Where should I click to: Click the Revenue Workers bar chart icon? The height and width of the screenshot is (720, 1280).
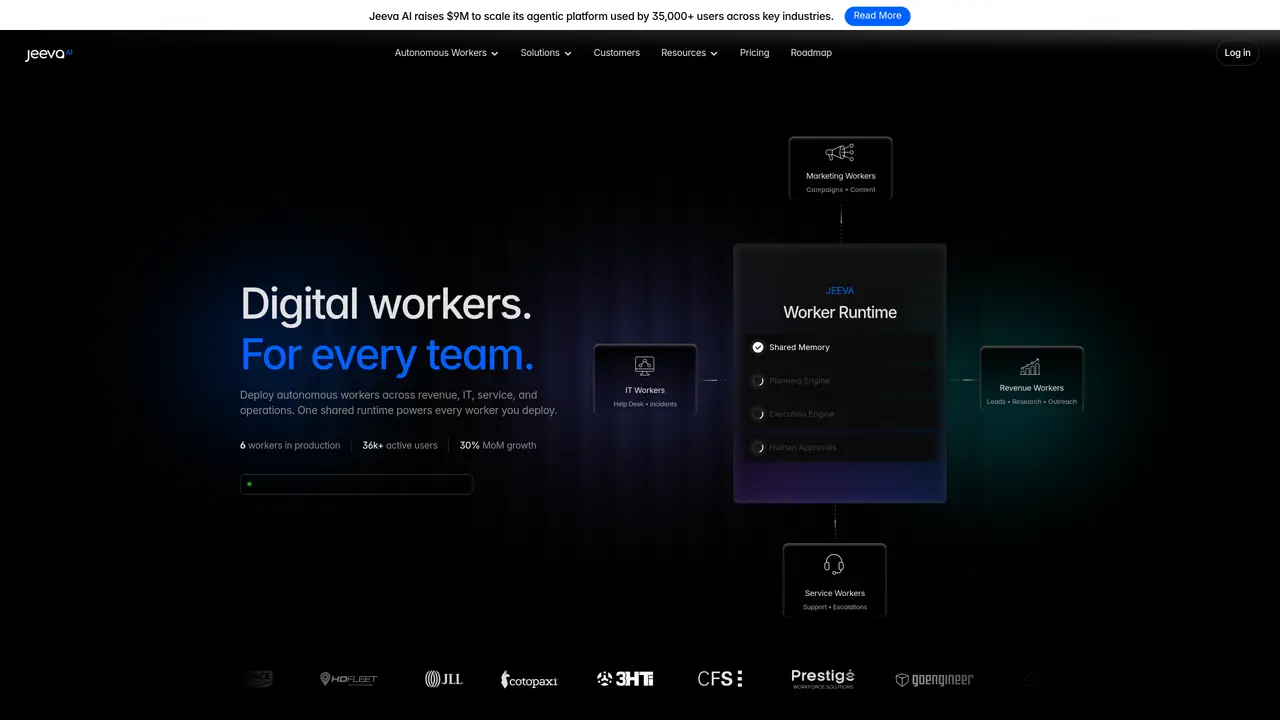[1031, 367]
